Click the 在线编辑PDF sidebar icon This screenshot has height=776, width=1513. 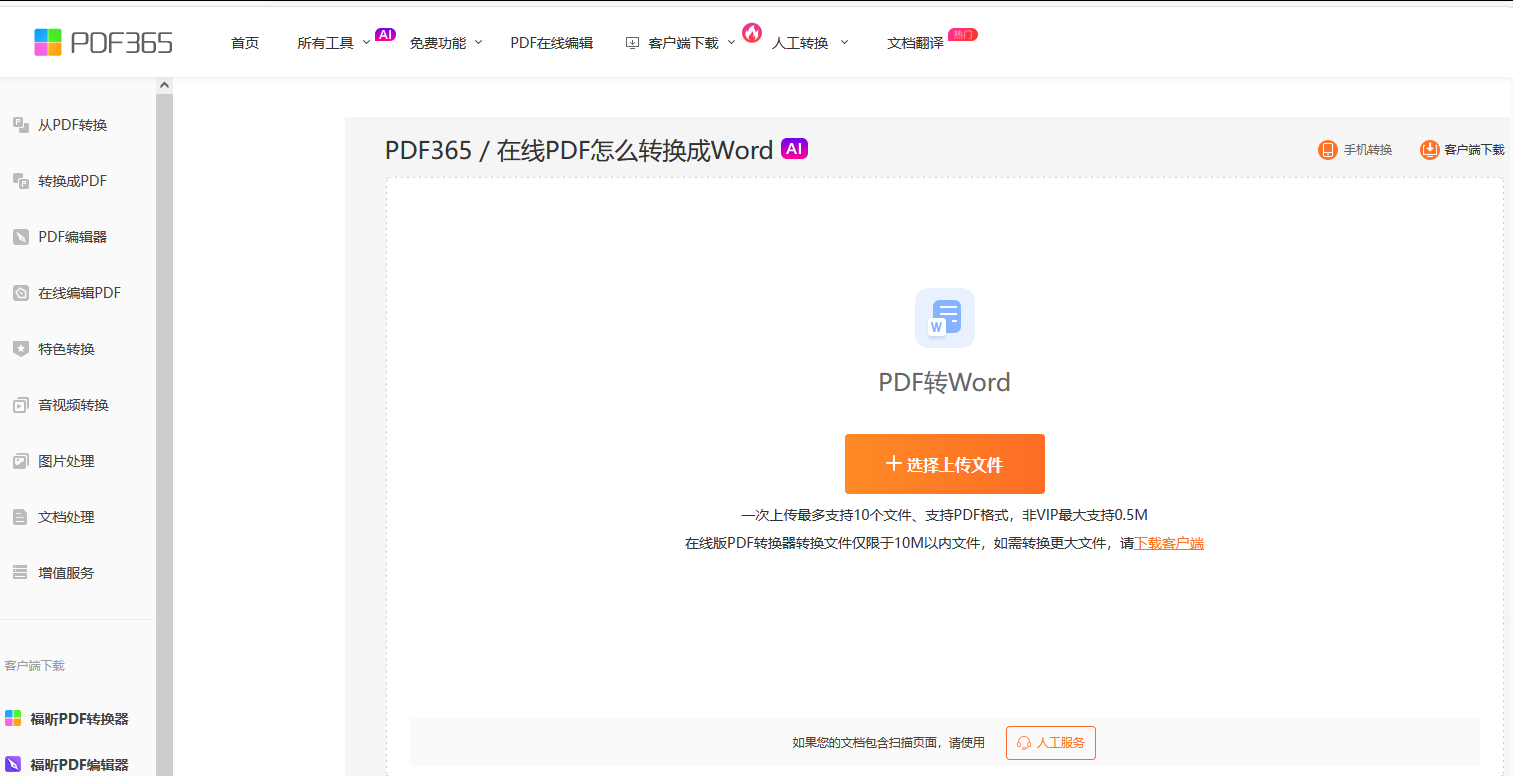click(x=20, y=293)
